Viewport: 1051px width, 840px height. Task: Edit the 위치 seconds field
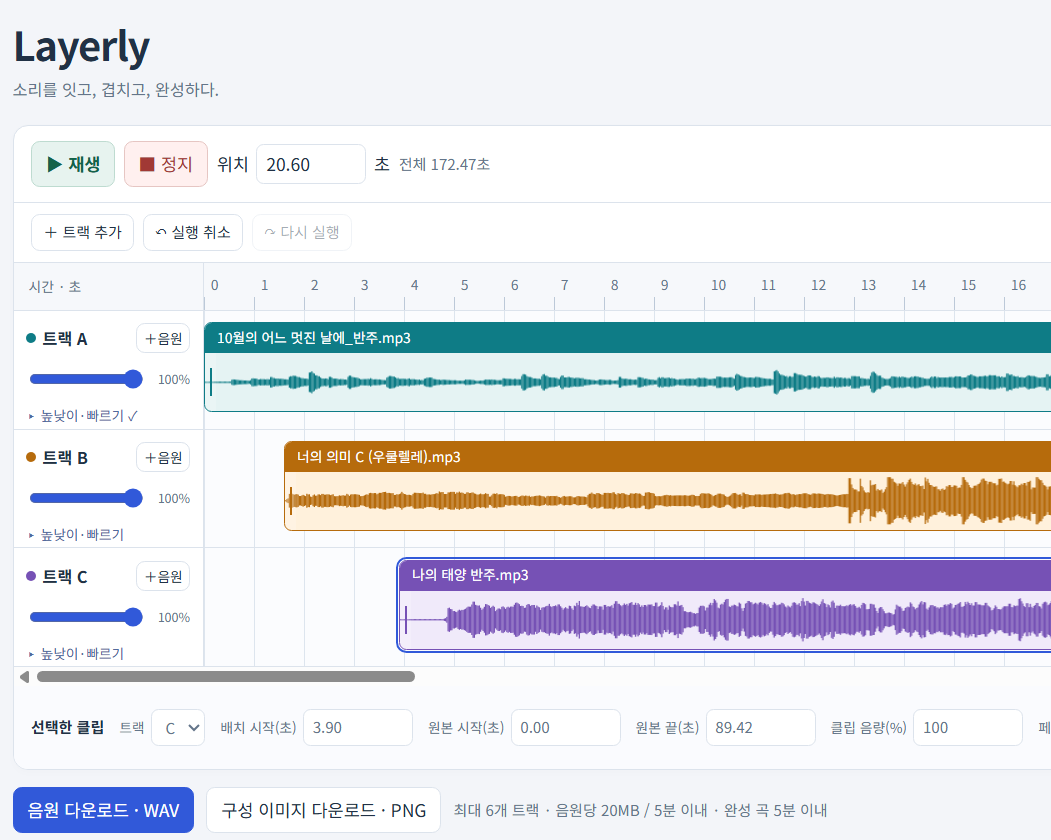(x=311, y=164)
